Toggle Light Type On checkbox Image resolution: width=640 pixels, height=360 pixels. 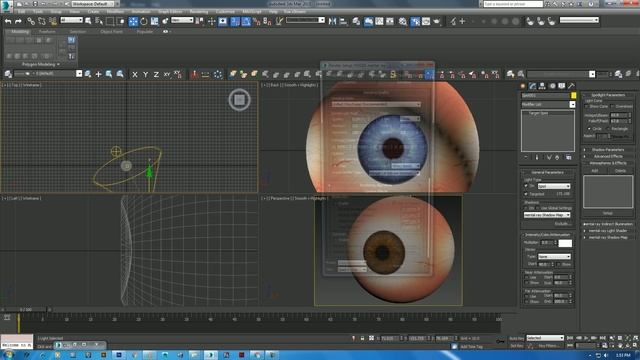point(526,186)
